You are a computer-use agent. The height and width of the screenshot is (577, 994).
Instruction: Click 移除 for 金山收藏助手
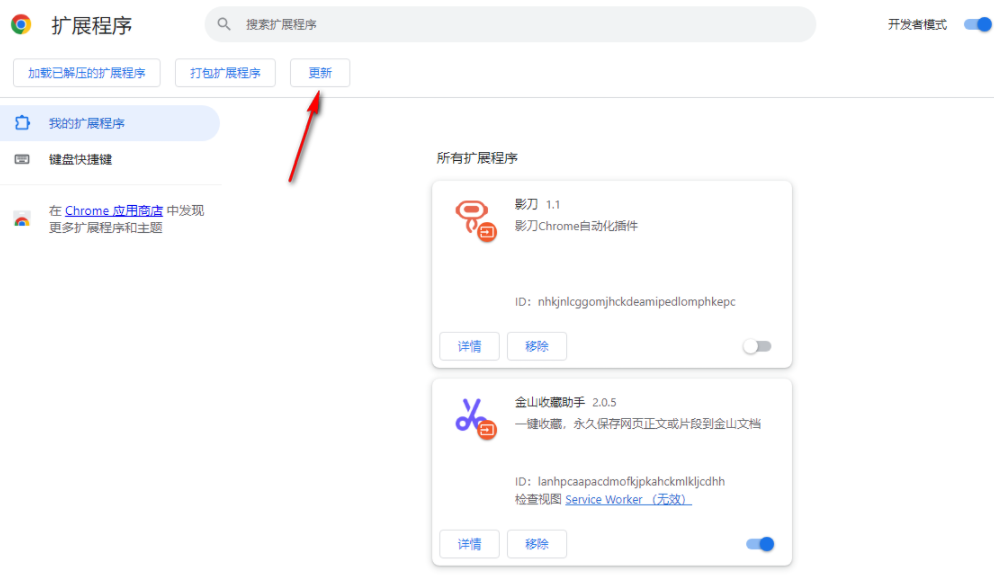point(537,544)
